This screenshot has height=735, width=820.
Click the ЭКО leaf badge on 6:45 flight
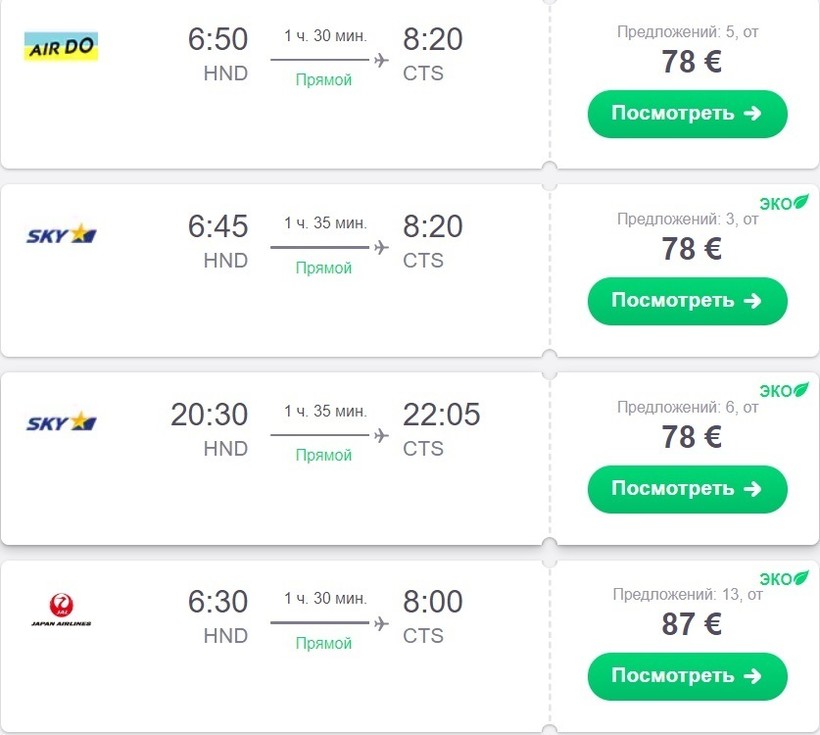click(x=785, y=203)
